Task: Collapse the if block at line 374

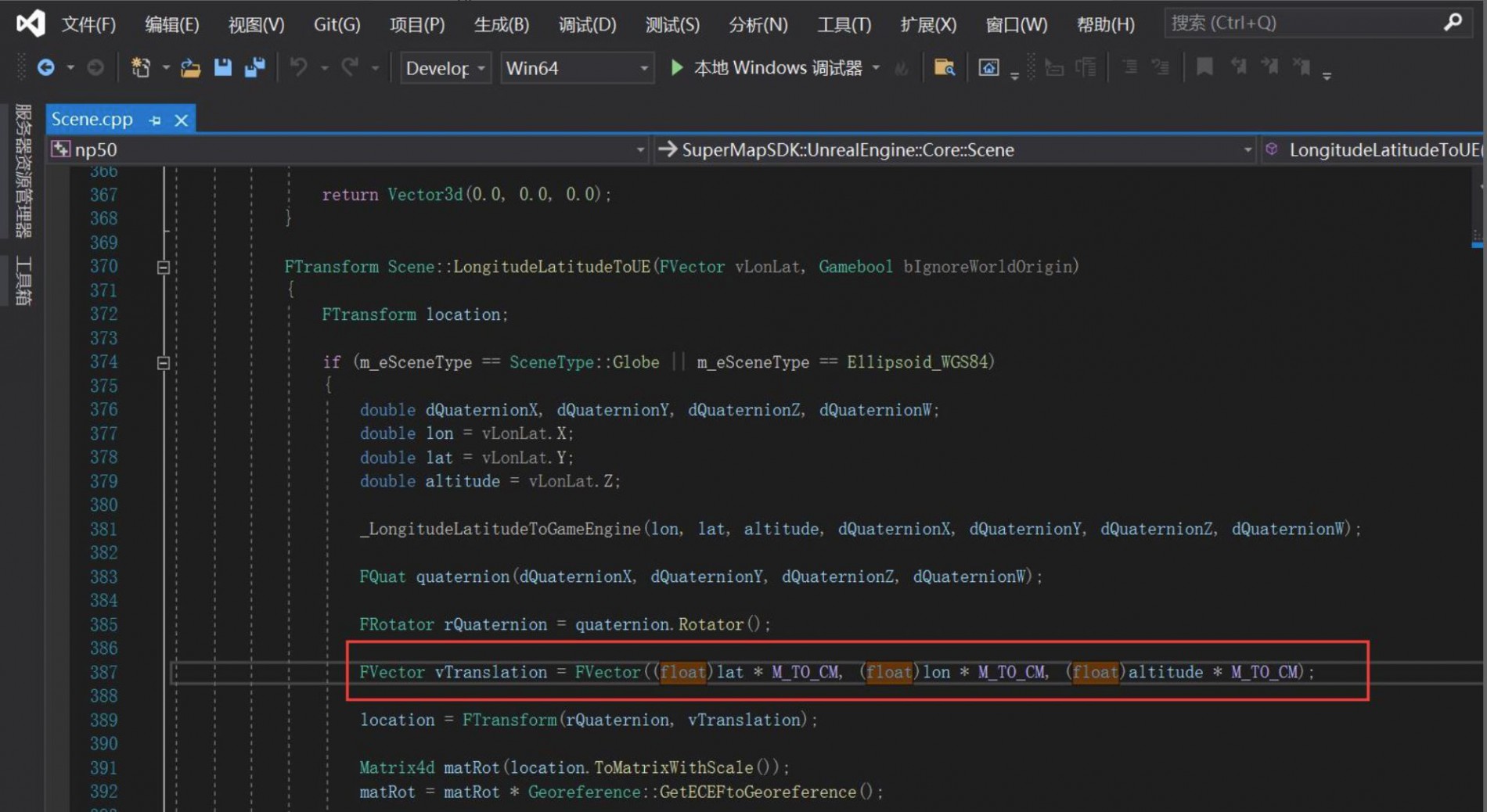Action: pyautogui.click(x=164, y=363)
